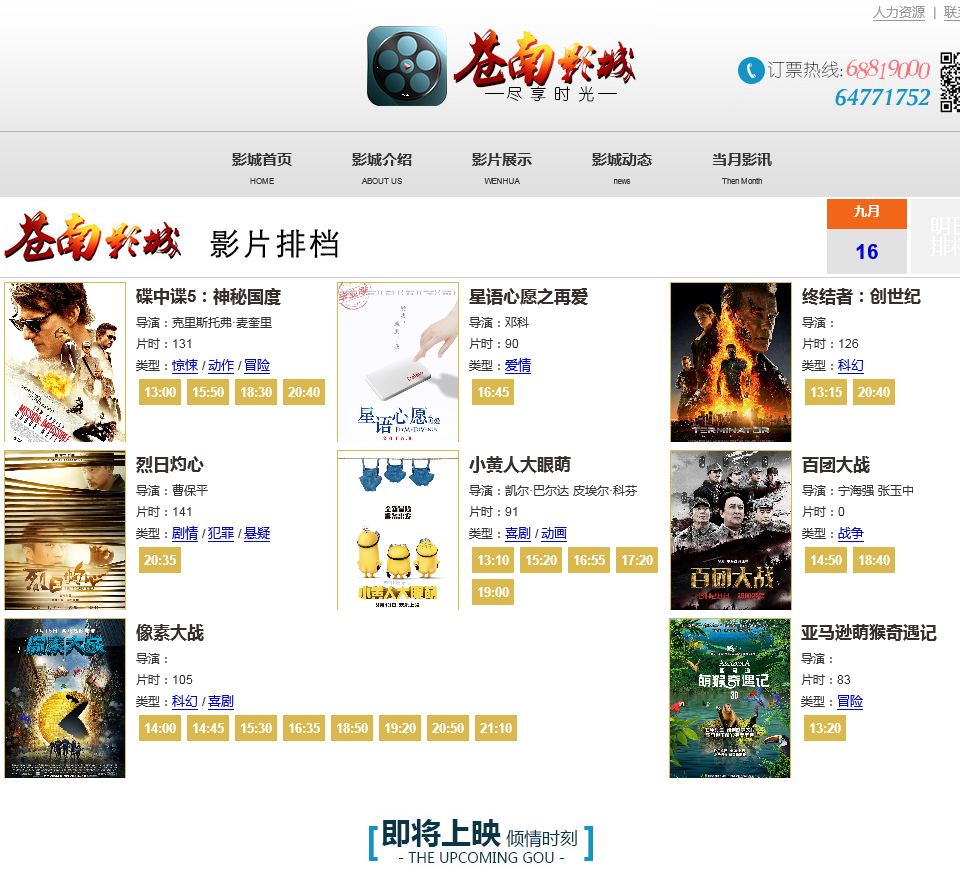Select the 13:15 showtime for 终结者
The image size is (960, 873).
coord(826,392)
